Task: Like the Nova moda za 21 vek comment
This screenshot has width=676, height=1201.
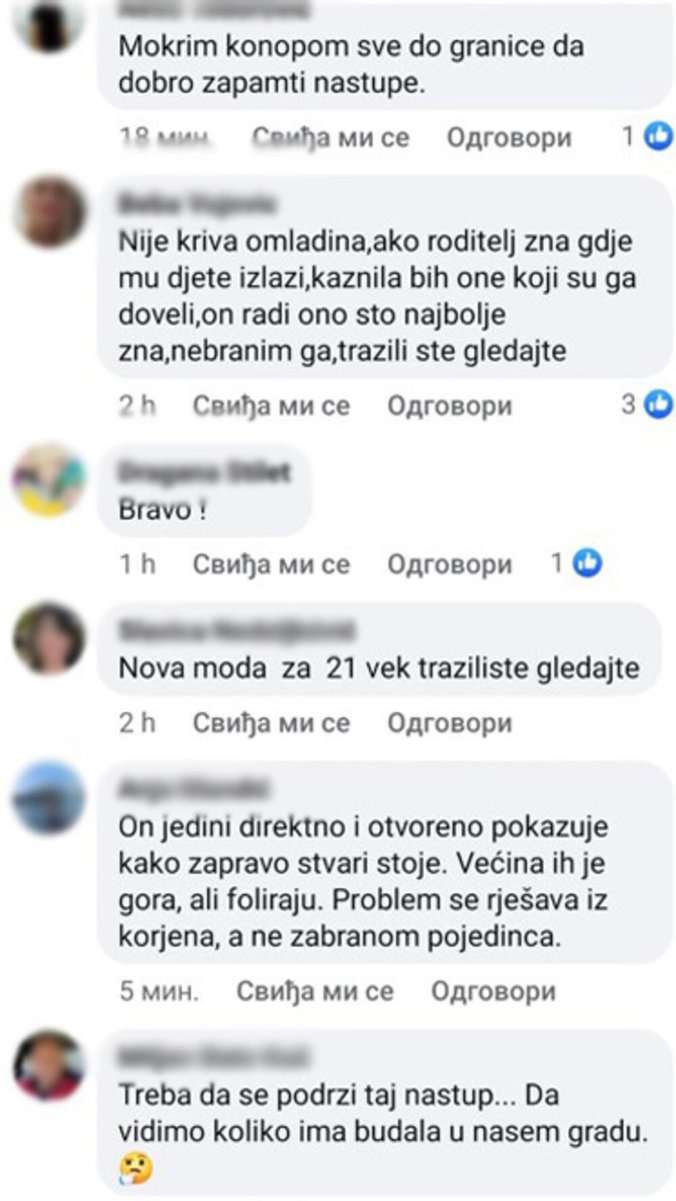Action: pyautogui.click(x=271, y=722)
